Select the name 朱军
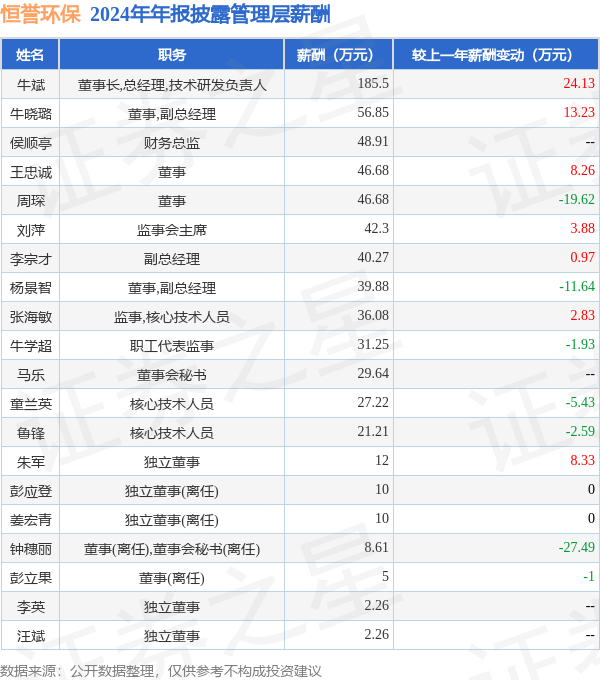 point(30,462)
